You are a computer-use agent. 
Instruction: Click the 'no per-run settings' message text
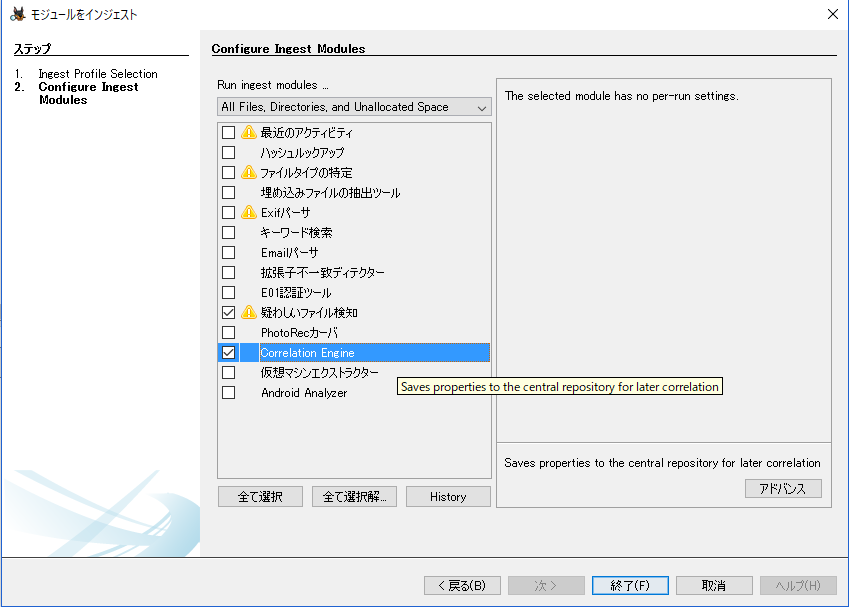(622, 96)
